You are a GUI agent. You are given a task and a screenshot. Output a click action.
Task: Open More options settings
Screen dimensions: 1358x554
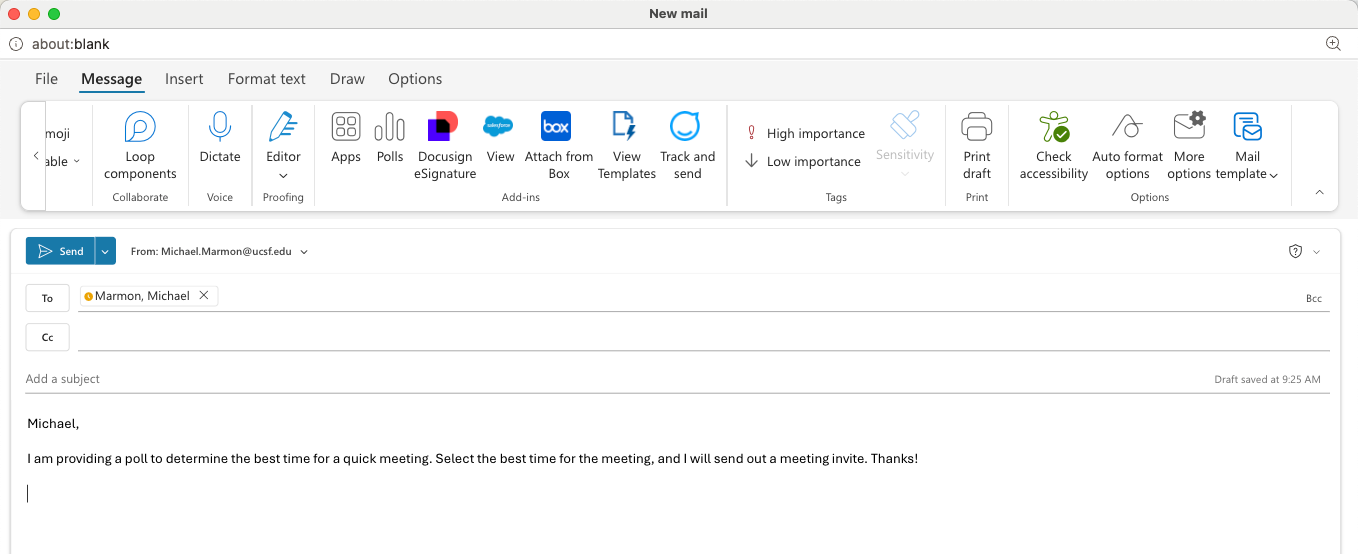click(x=1189, y=145)
